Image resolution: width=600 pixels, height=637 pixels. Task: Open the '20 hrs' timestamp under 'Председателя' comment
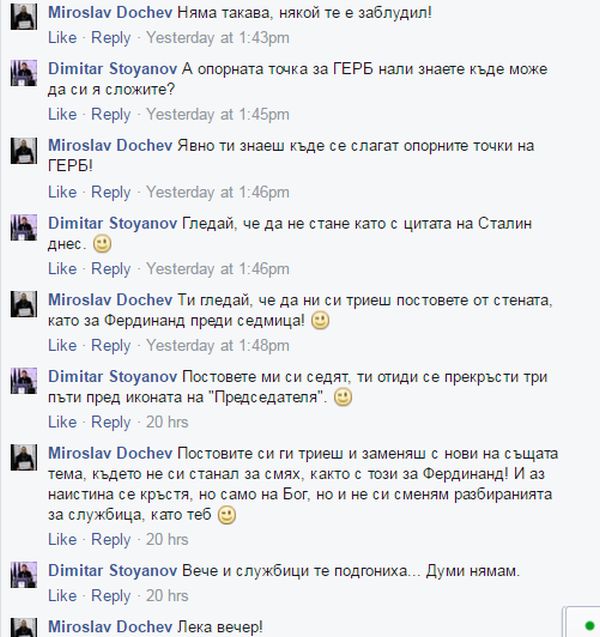point(167,422)
